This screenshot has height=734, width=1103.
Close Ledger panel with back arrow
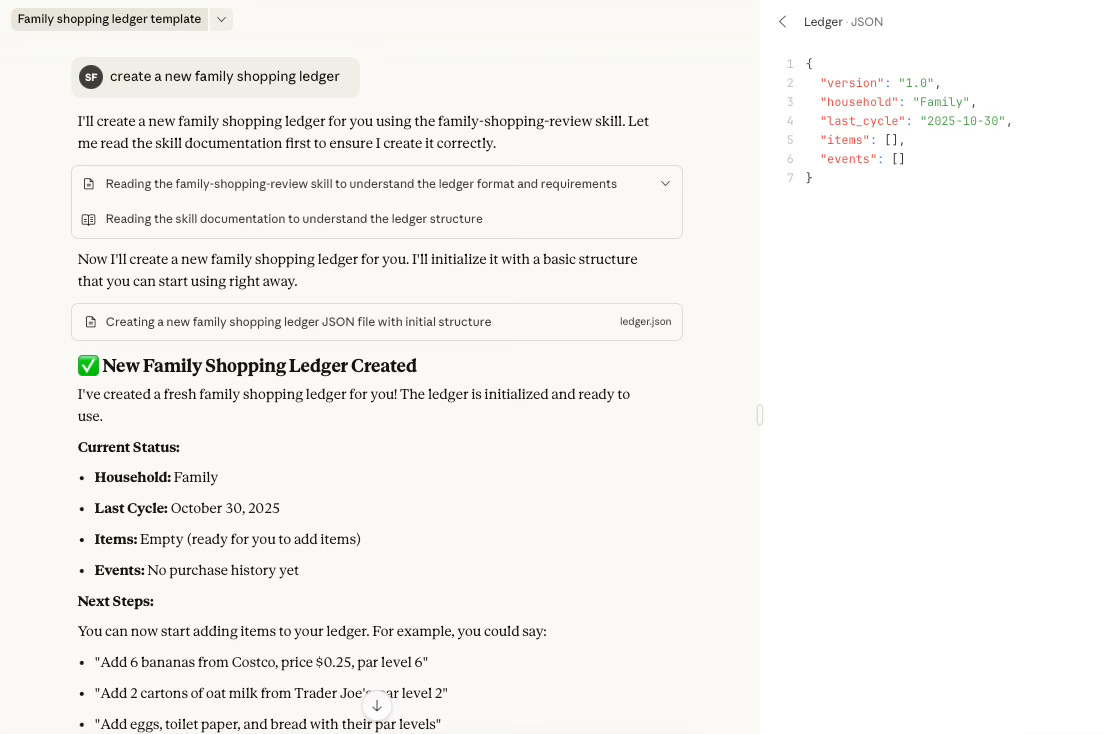click(782, 22)
